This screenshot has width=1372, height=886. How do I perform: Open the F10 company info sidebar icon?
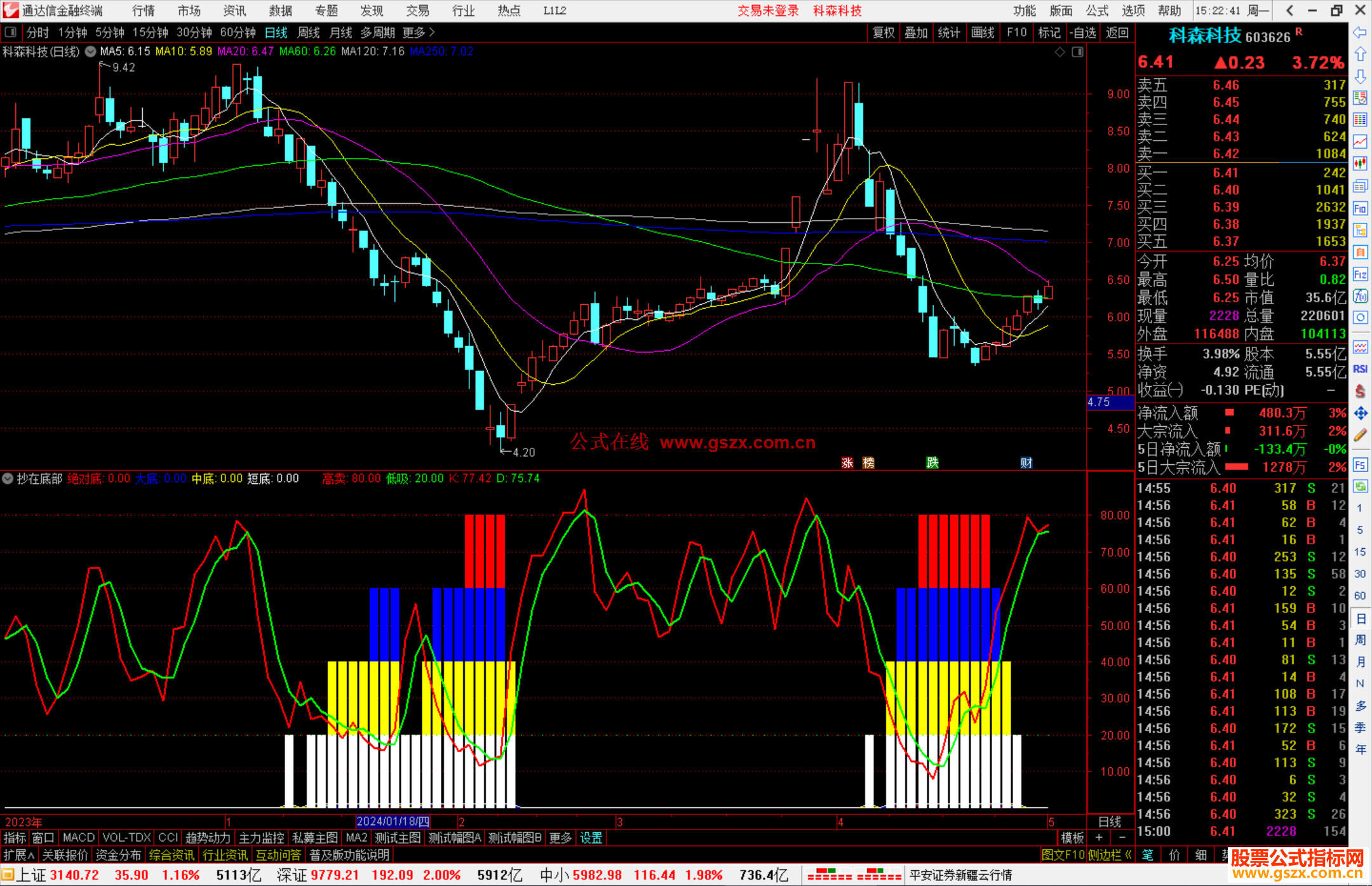coord(1360,208)
